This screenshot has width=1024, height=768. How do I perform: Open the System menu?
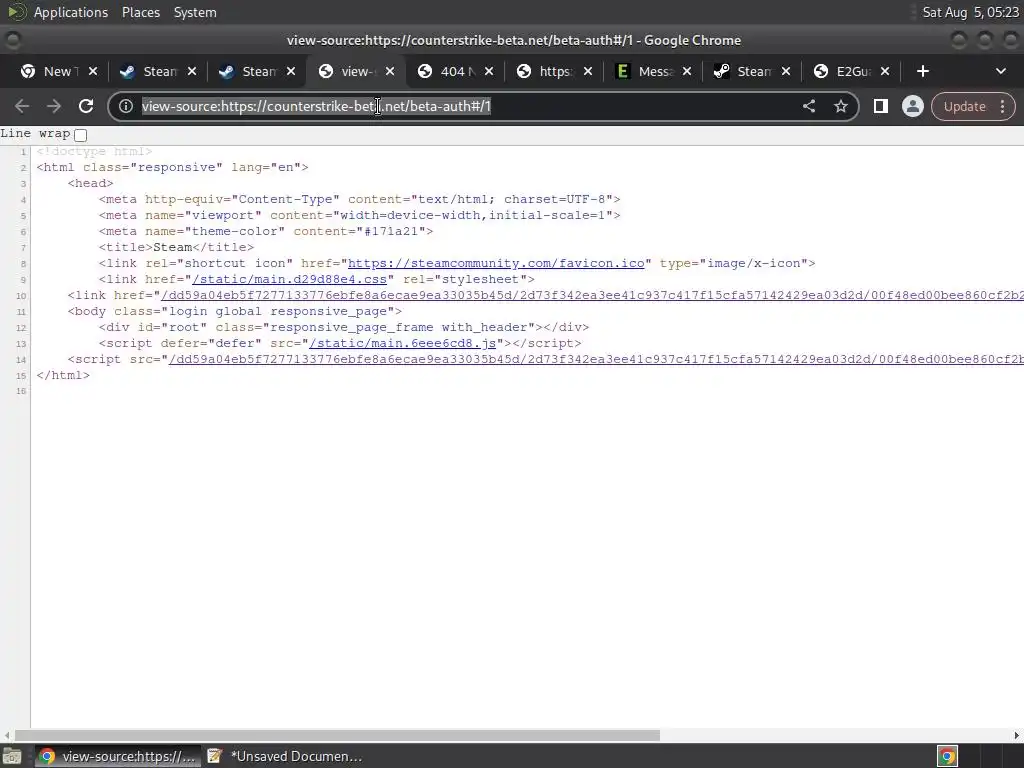195,12
